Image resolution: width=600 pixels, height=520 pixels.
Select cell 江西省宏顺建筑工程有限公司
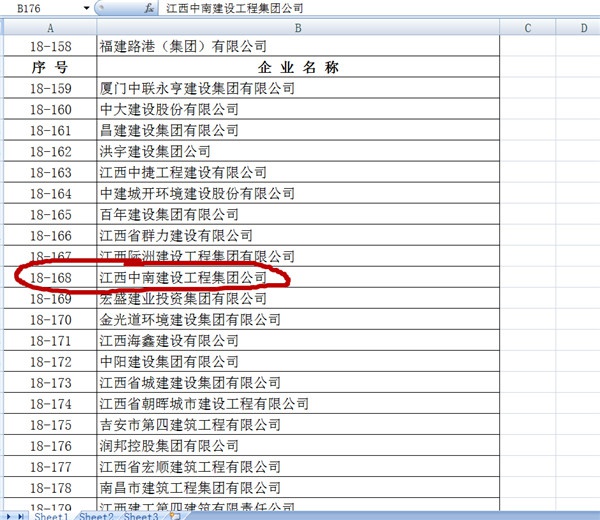click(x=298, y=466)
